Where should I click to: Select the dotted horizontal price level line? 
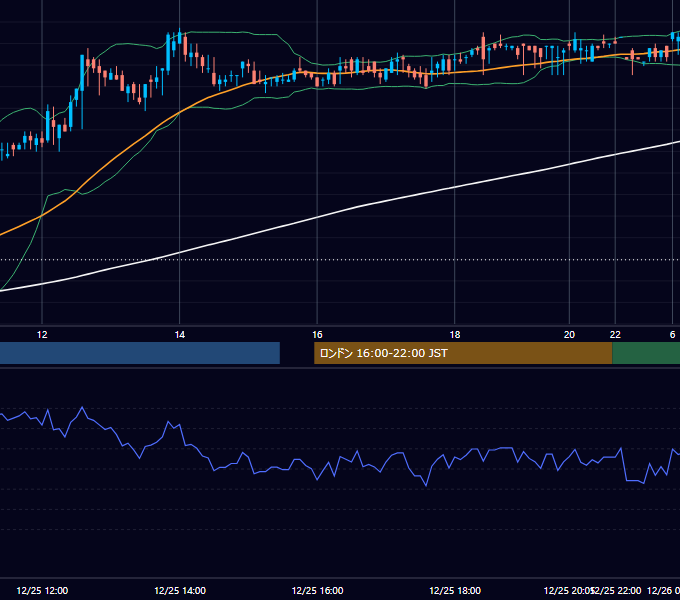tap(340, 260)
